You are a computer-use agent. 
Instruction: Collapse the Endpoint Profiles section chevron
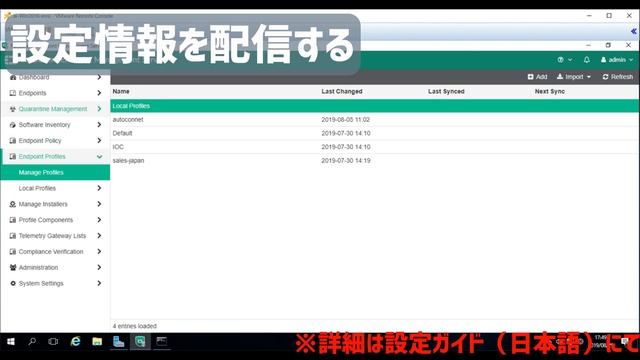(99, 157)
